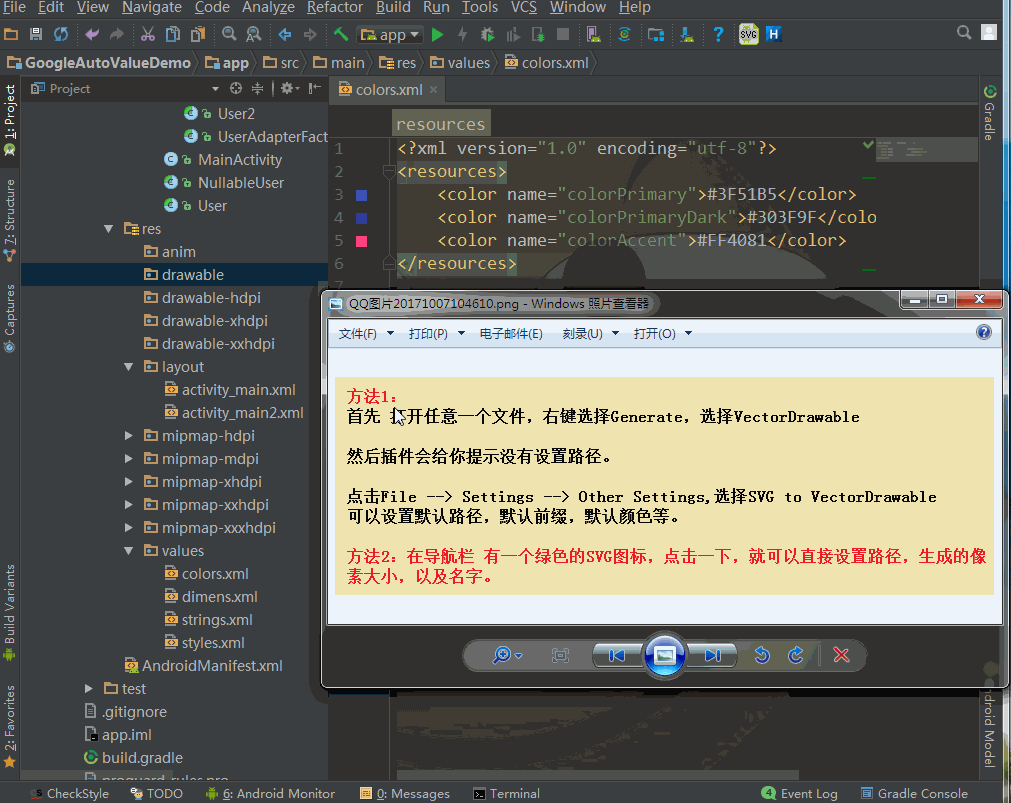Open search with the magnifier icon

pos(963,31)
